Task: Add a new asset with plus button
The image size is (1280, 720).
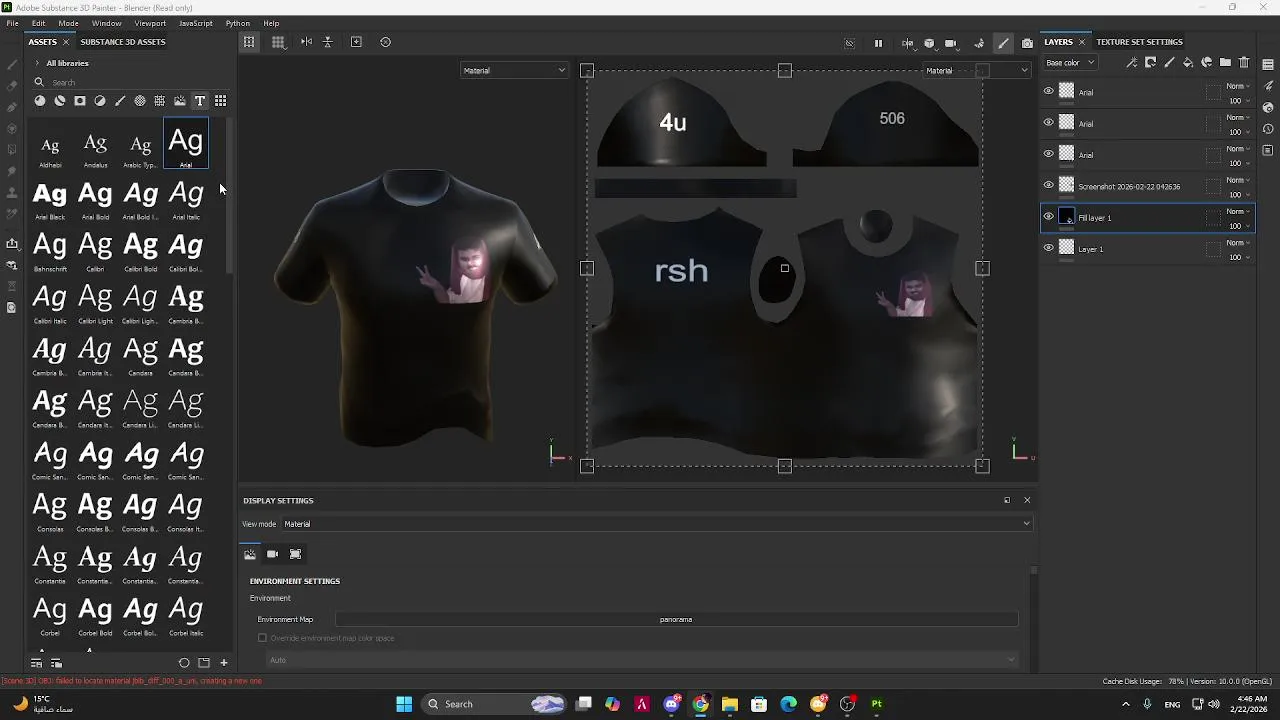Action: click(x=224, y=663)
